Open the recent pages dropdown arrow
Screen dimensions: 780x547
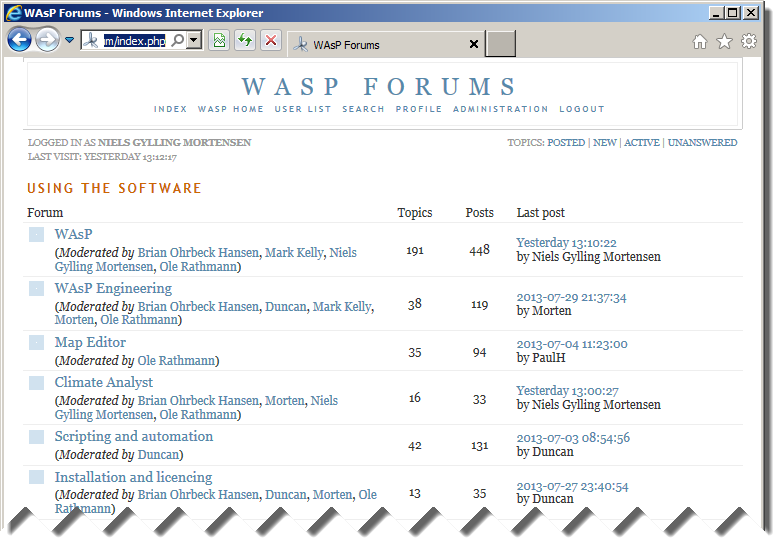point(69,40)
